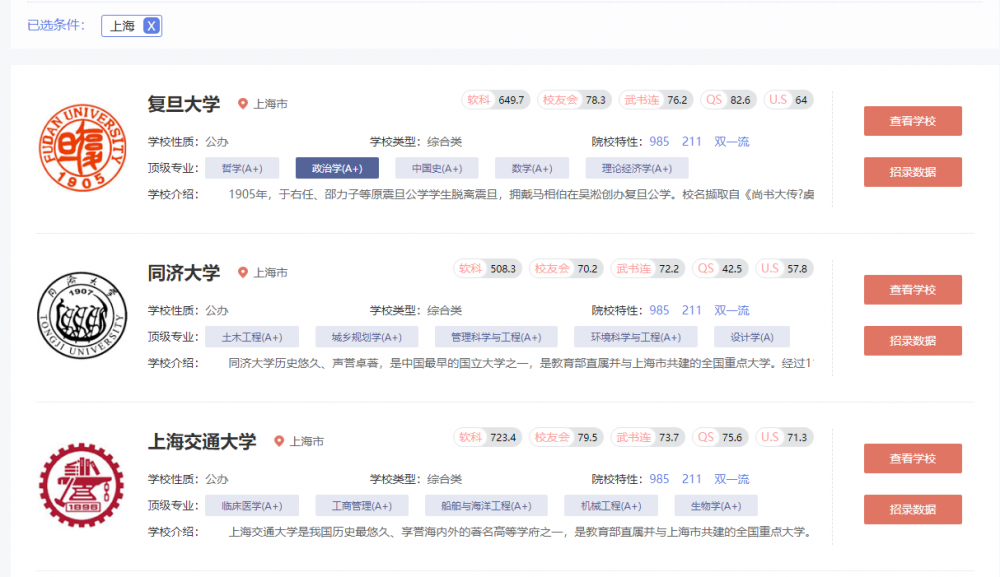Click the location pin next to 复旦大学

[x=242, y=103]
